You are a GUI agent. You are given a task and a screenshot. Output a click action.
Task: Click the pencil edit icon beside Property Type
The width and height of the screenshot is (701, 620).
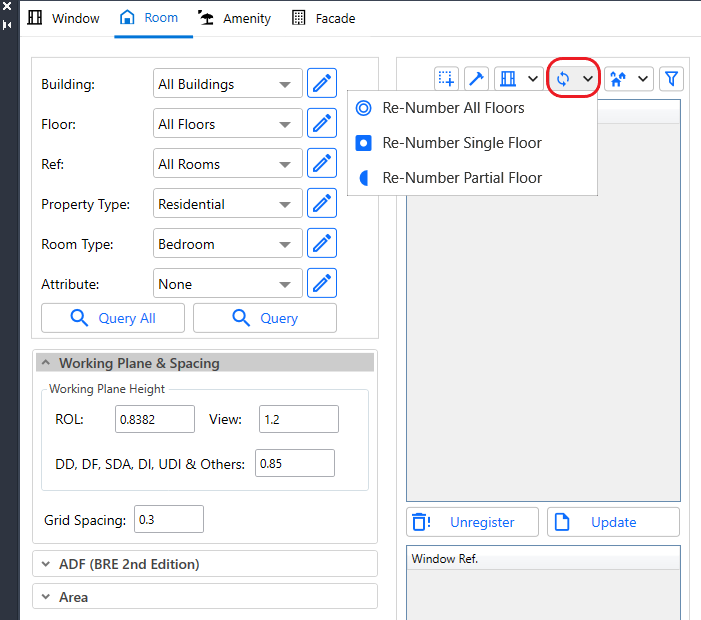(321, 204)
